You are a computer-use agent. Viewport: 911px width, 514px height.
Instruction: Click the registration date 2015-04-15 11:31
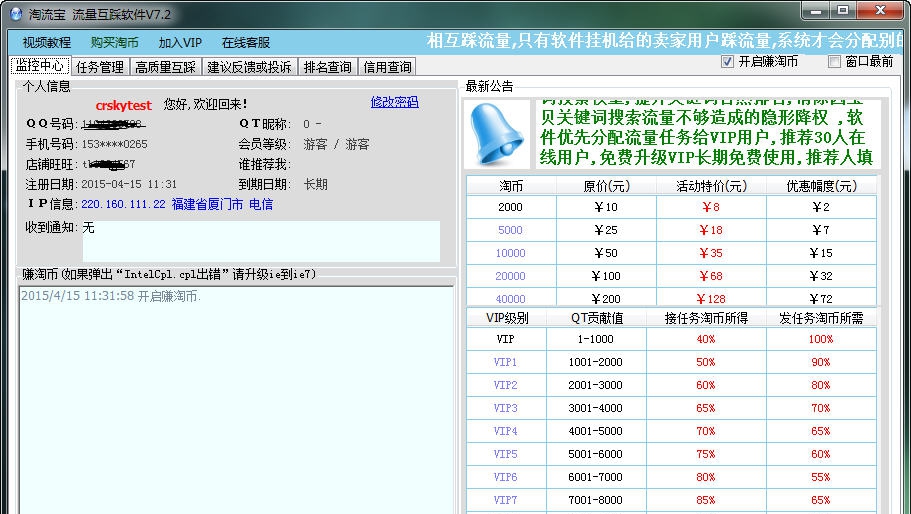[x=129, y=185]
